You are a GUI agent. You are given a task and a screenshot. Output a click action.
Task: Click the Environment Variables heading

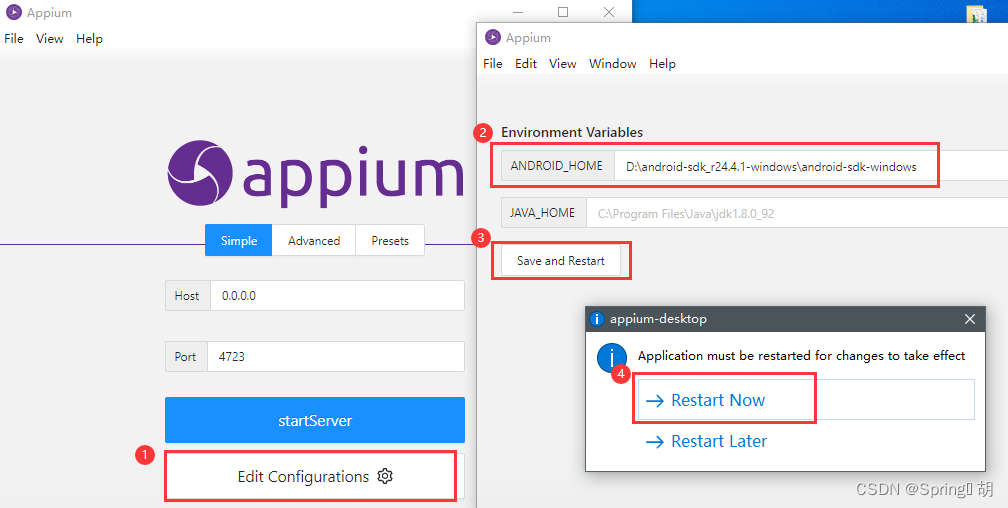point(572,132)
